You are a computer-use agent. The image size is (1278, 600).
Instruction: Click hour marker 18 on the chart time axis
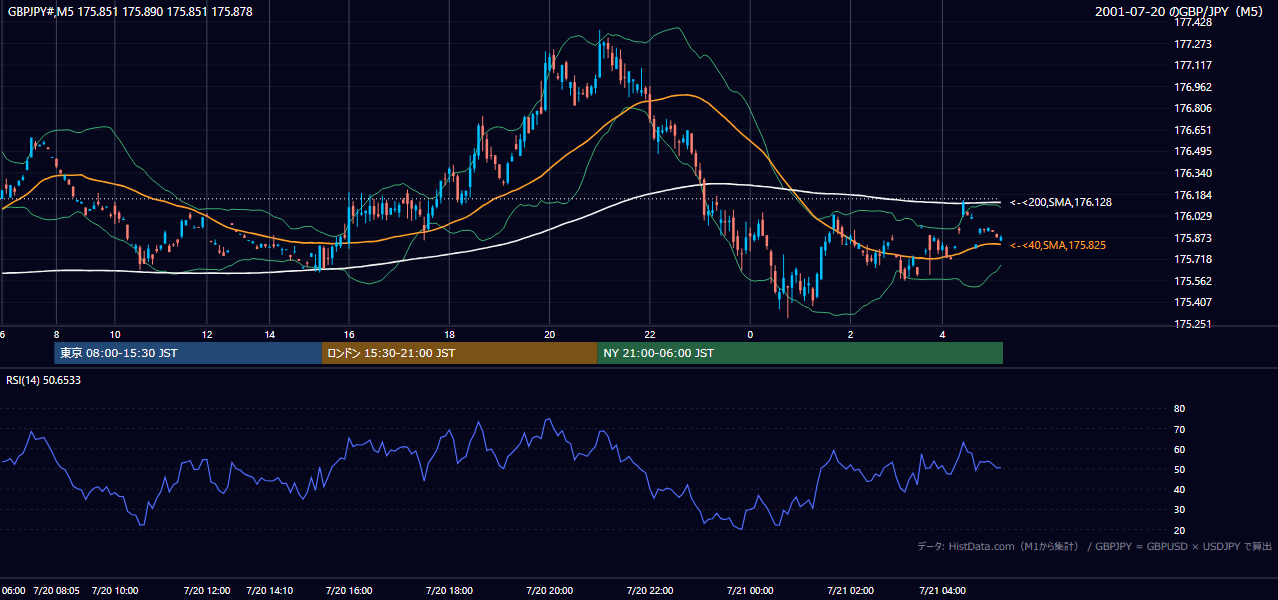(450, 335)
